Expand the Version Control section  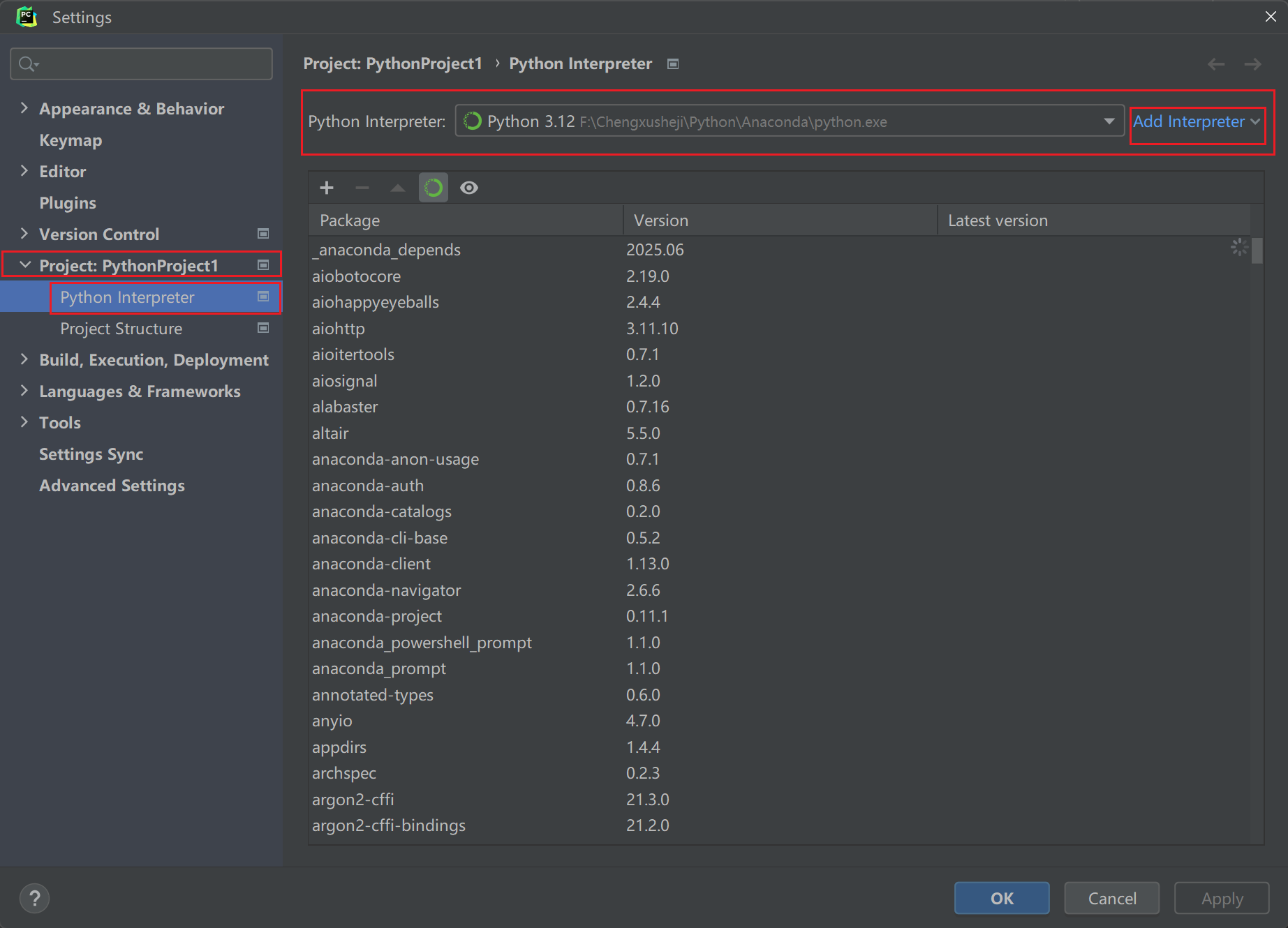[24, 234]
